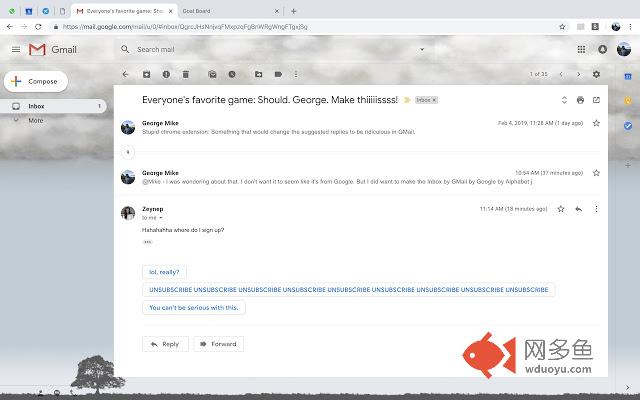Star Zeynep's message
The image size is (640, 400).
coord(561,209)
